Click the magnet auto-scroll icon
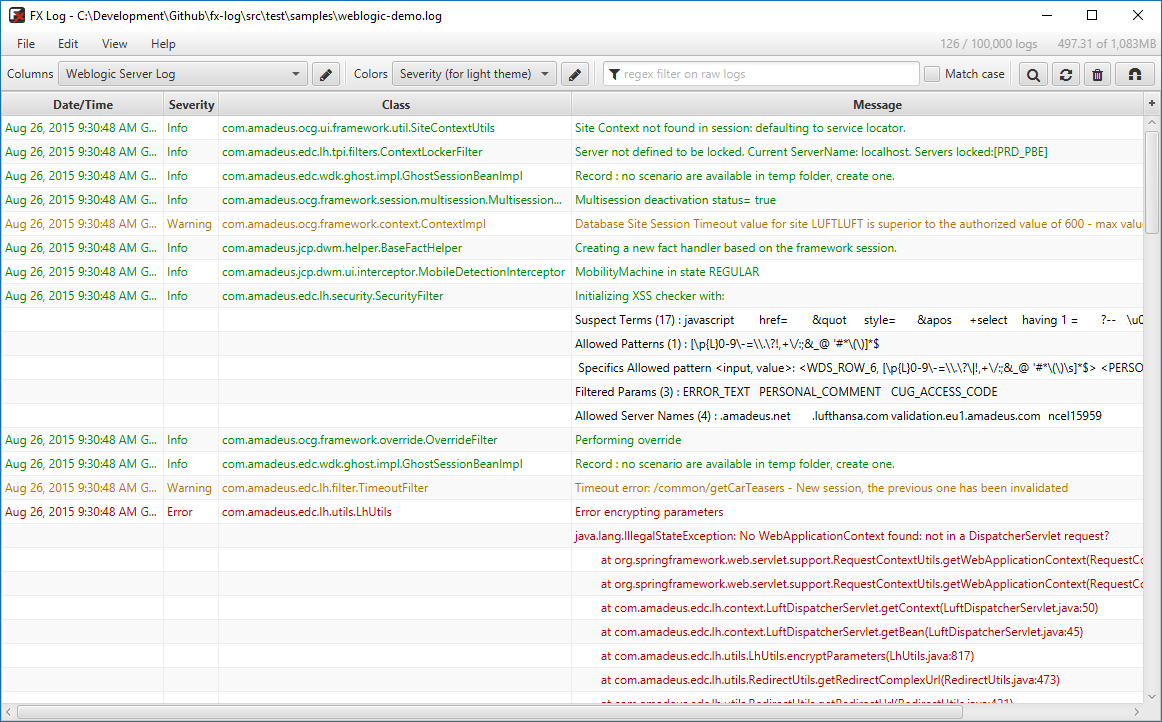The width and height of the screenshot is (1162, 722). pyautogui.click(x=1134, y=74)
